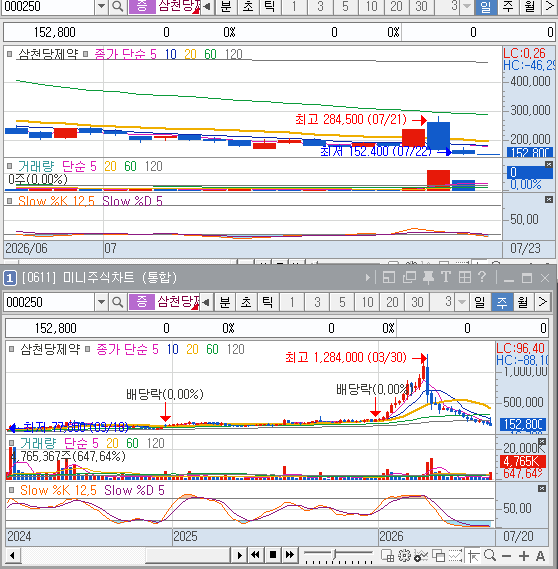Click the dashed chart trend icon at bottom
This screenshot has width=558, height=569.
coord(455,556)
